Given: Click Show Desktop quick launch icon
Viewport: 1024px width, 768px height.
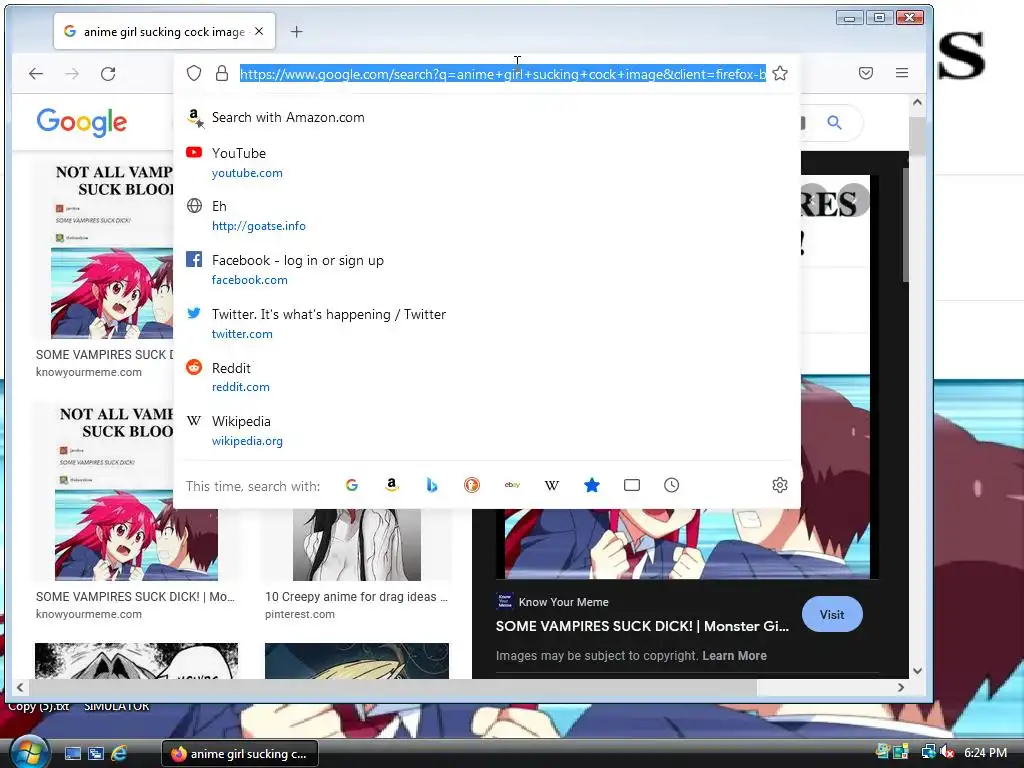Looking at the screenshot, I should point(73,754).
